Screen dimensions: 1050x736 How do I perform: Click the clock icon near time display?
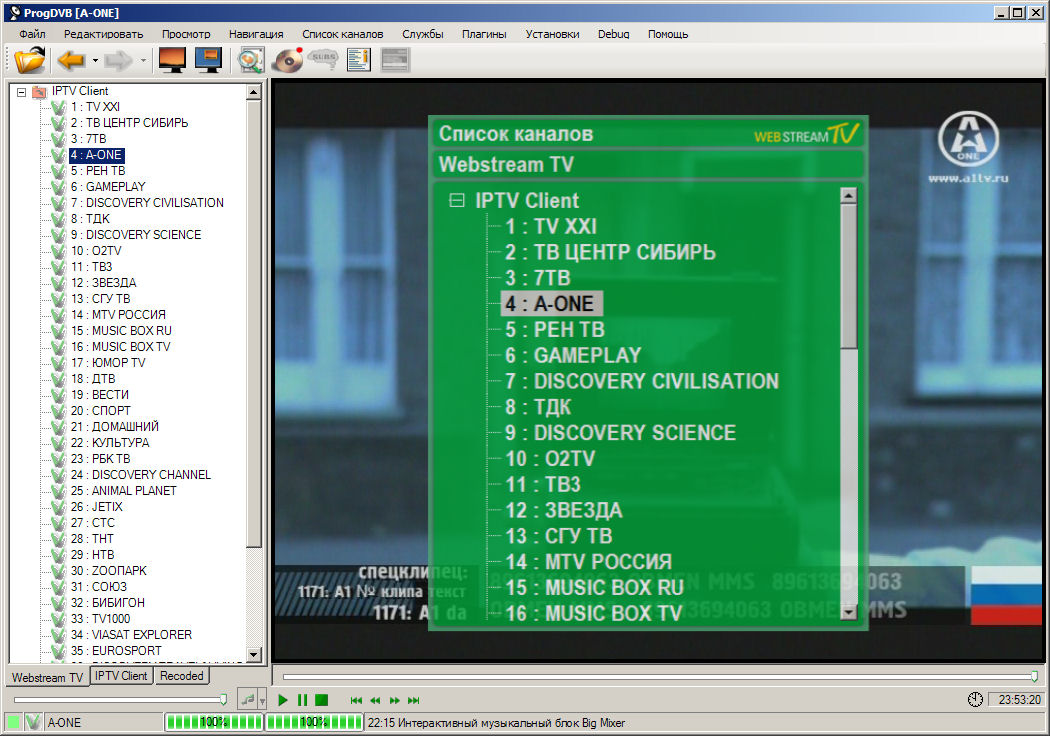[x=975, y=699]
